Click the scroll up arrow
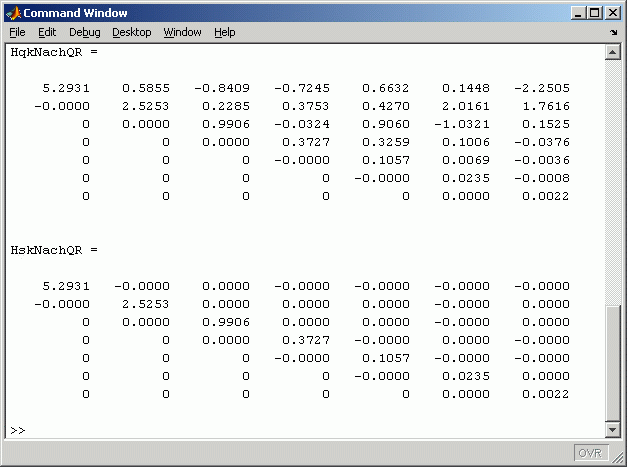 coord(613,51)
